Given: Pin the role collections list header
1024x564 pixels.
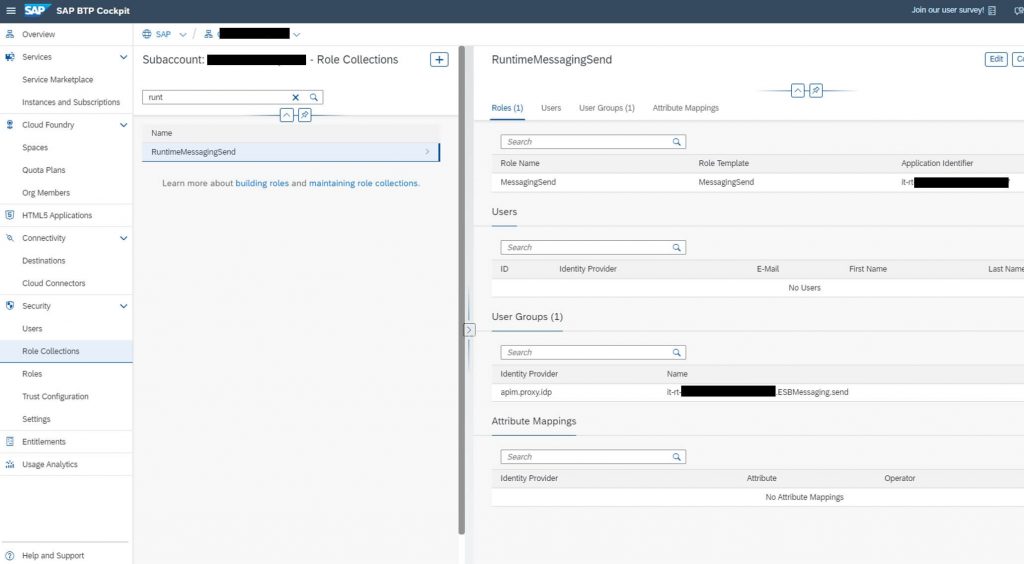Looking at the screenshot, I should tap(304, 116).
